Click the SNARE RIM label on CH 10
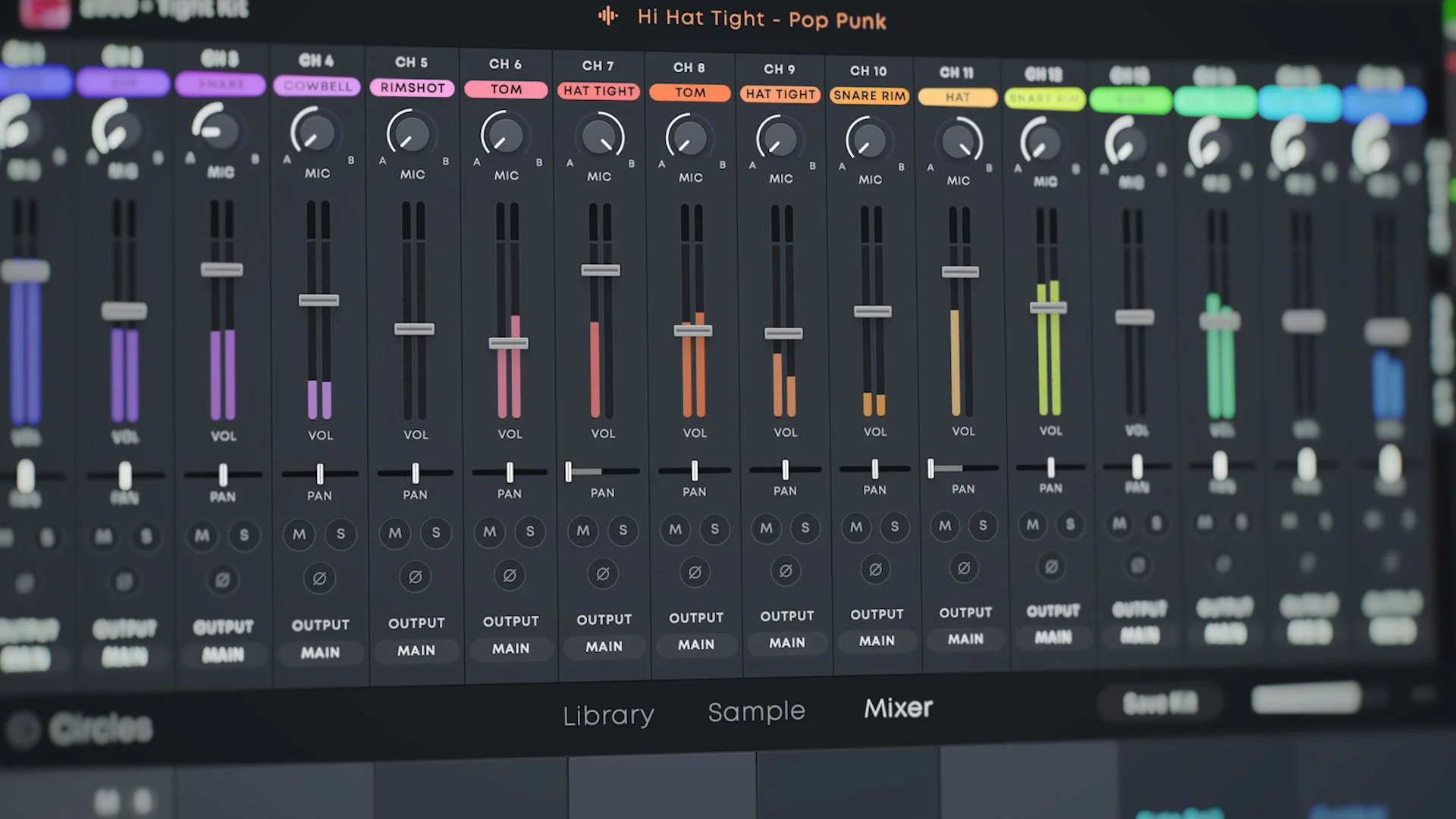Screen dimensions: 1456x819 tap(869, 96)
